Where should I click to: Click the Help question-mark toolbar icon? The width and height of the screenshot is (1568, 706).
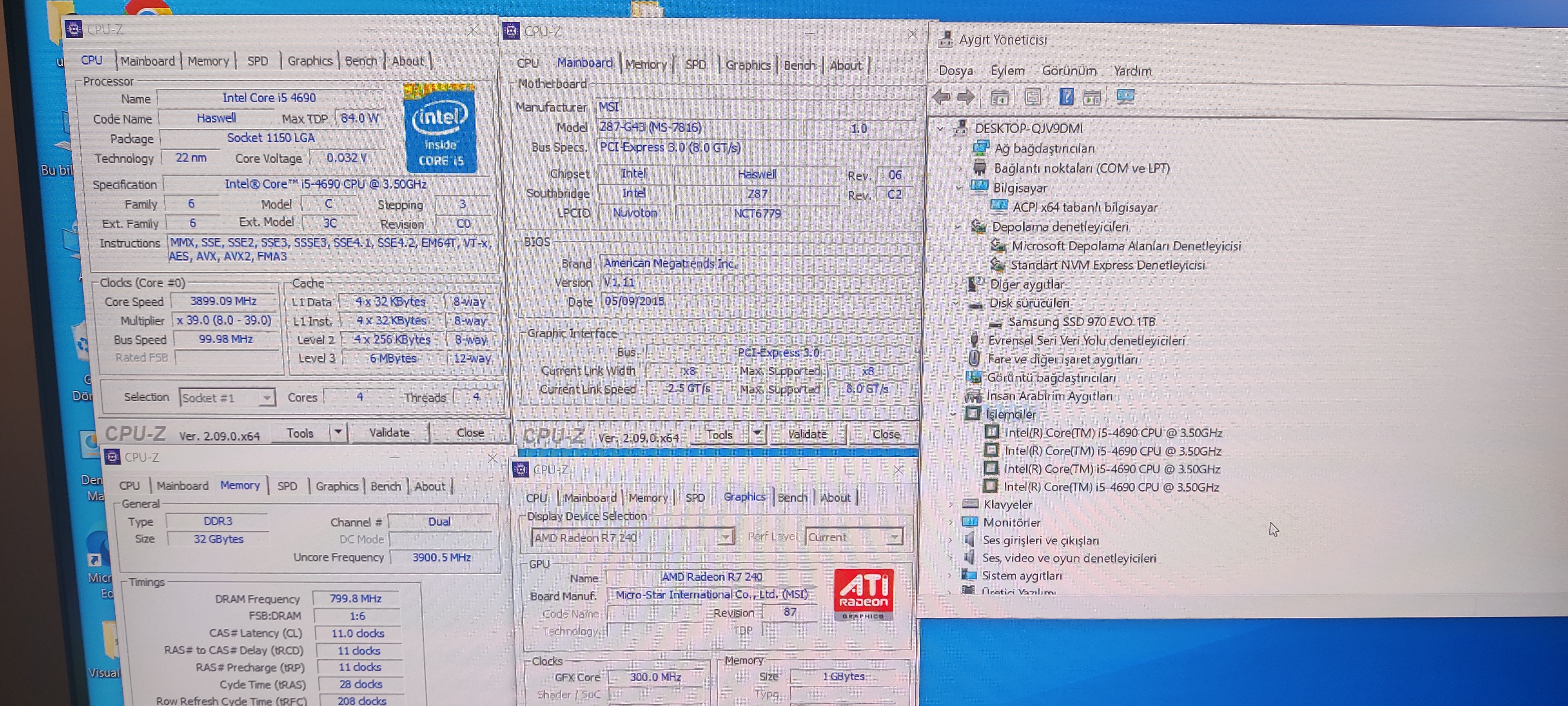(1066, 96)
